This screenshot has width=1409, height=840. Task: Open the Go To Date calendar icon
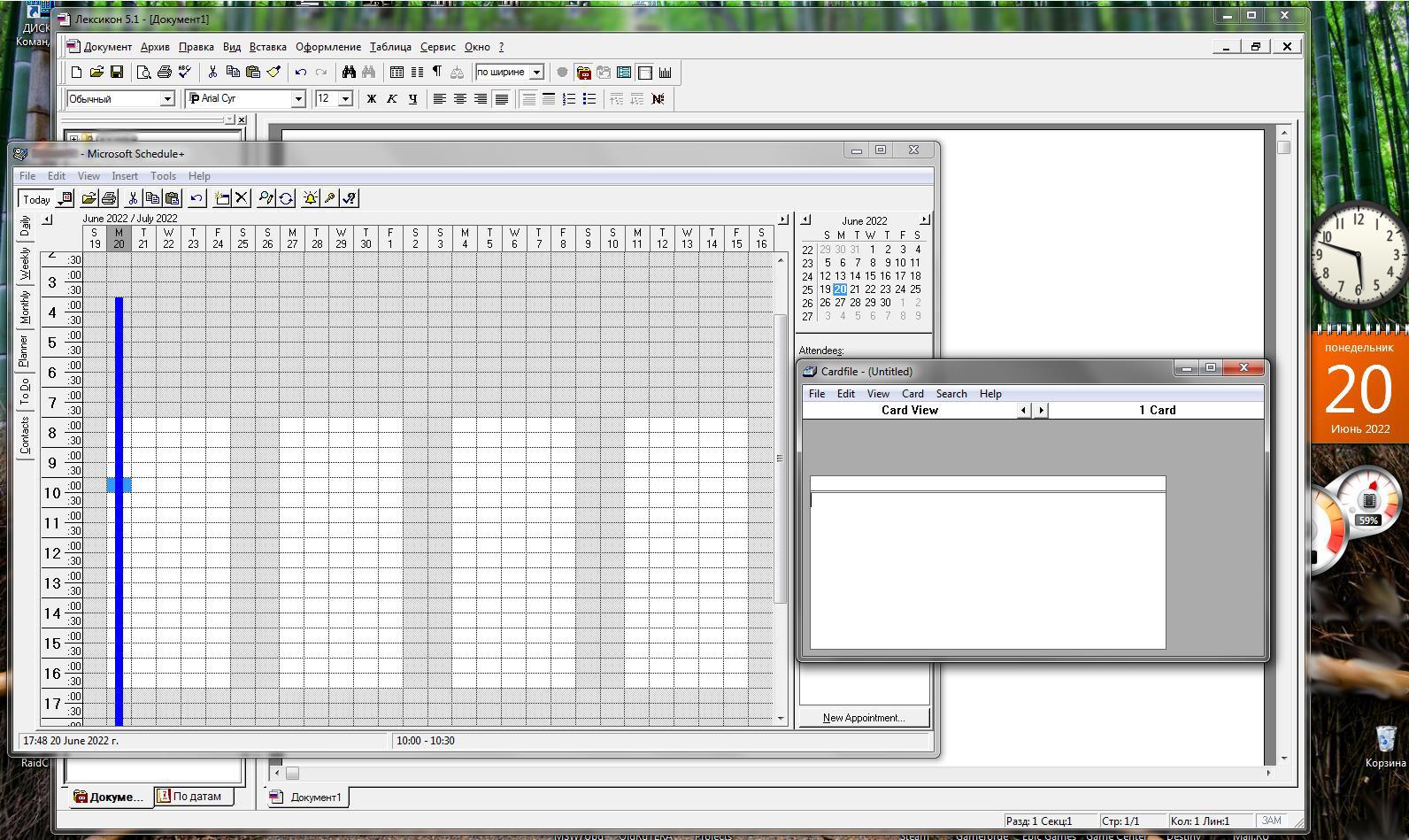[65, 198]
